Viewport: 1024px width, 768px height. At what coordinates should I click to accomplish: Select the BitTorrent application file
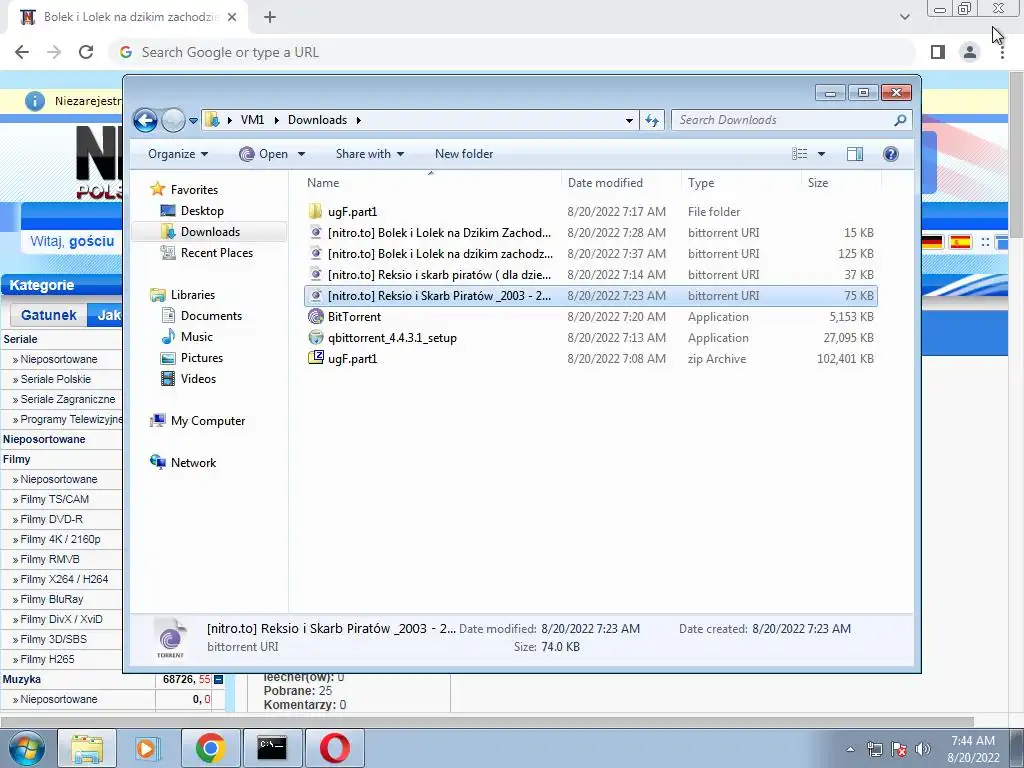(590, 317)
